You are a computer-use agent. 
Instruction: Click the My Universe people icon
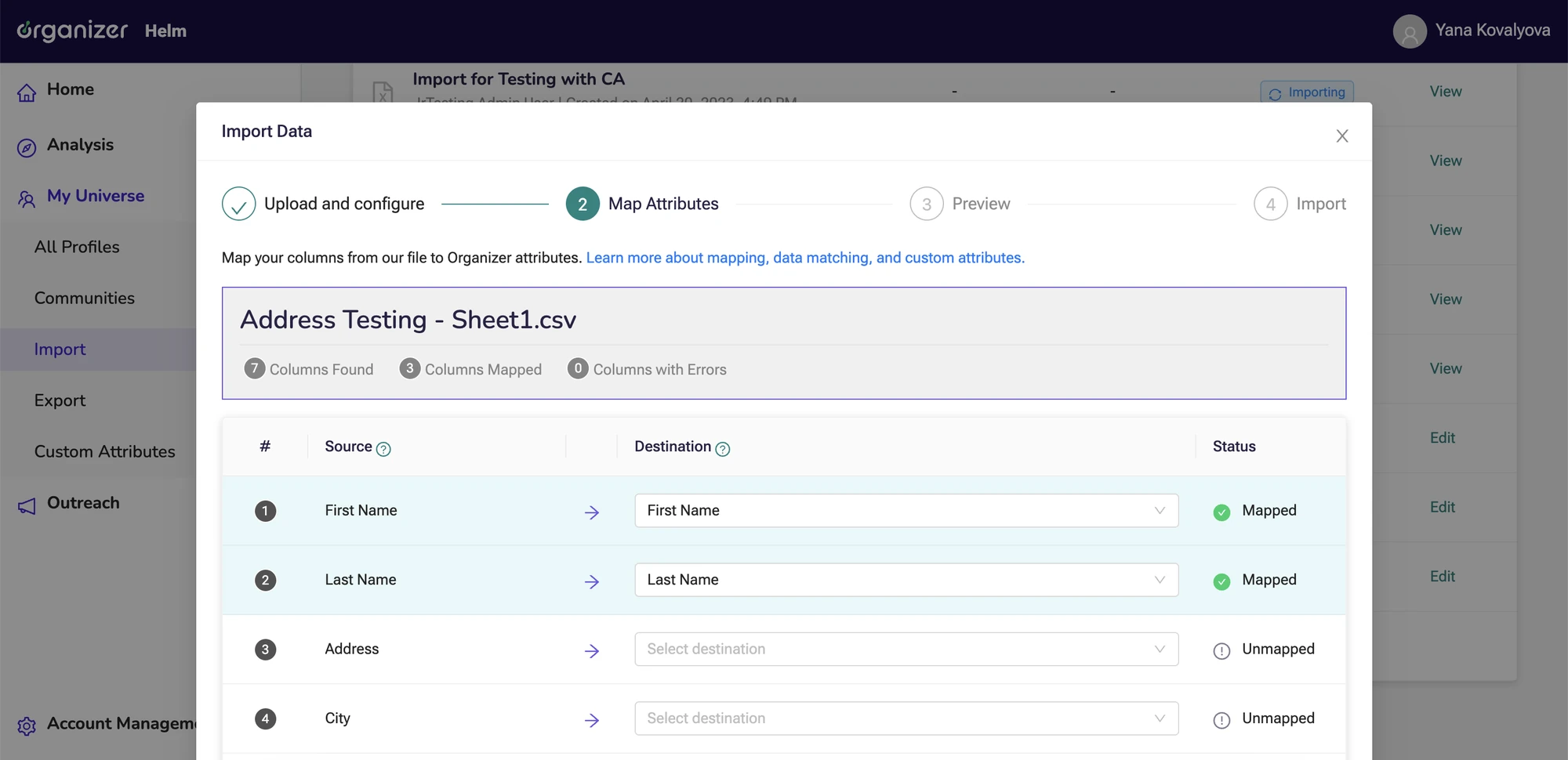pyautogui.click(x=27, y=199)
